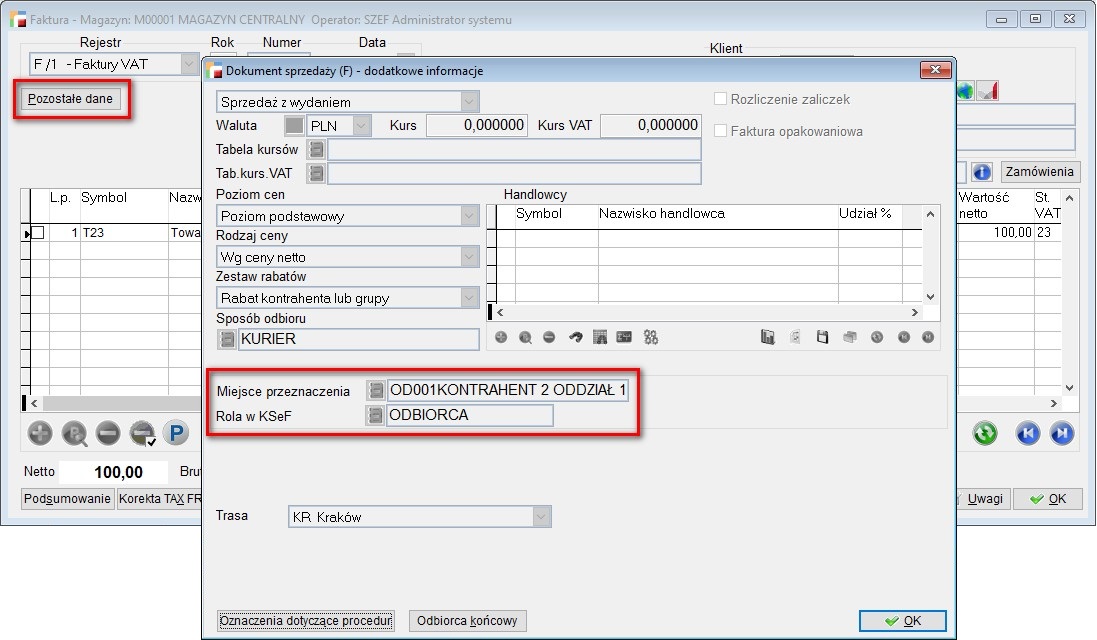Open the Poziom cen dropdown
Viewport: 1097px width, 640px height.
(469, 216)
